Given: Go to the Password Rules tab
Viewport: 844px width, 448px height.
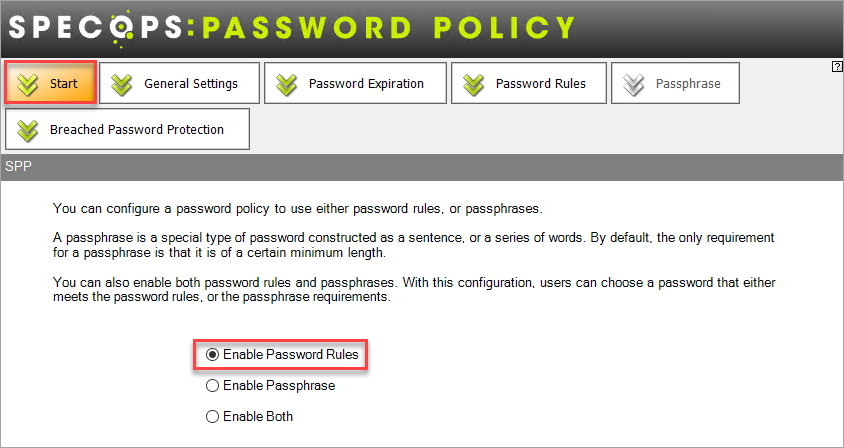Looking at the screenshot, I should click(529, 83).
